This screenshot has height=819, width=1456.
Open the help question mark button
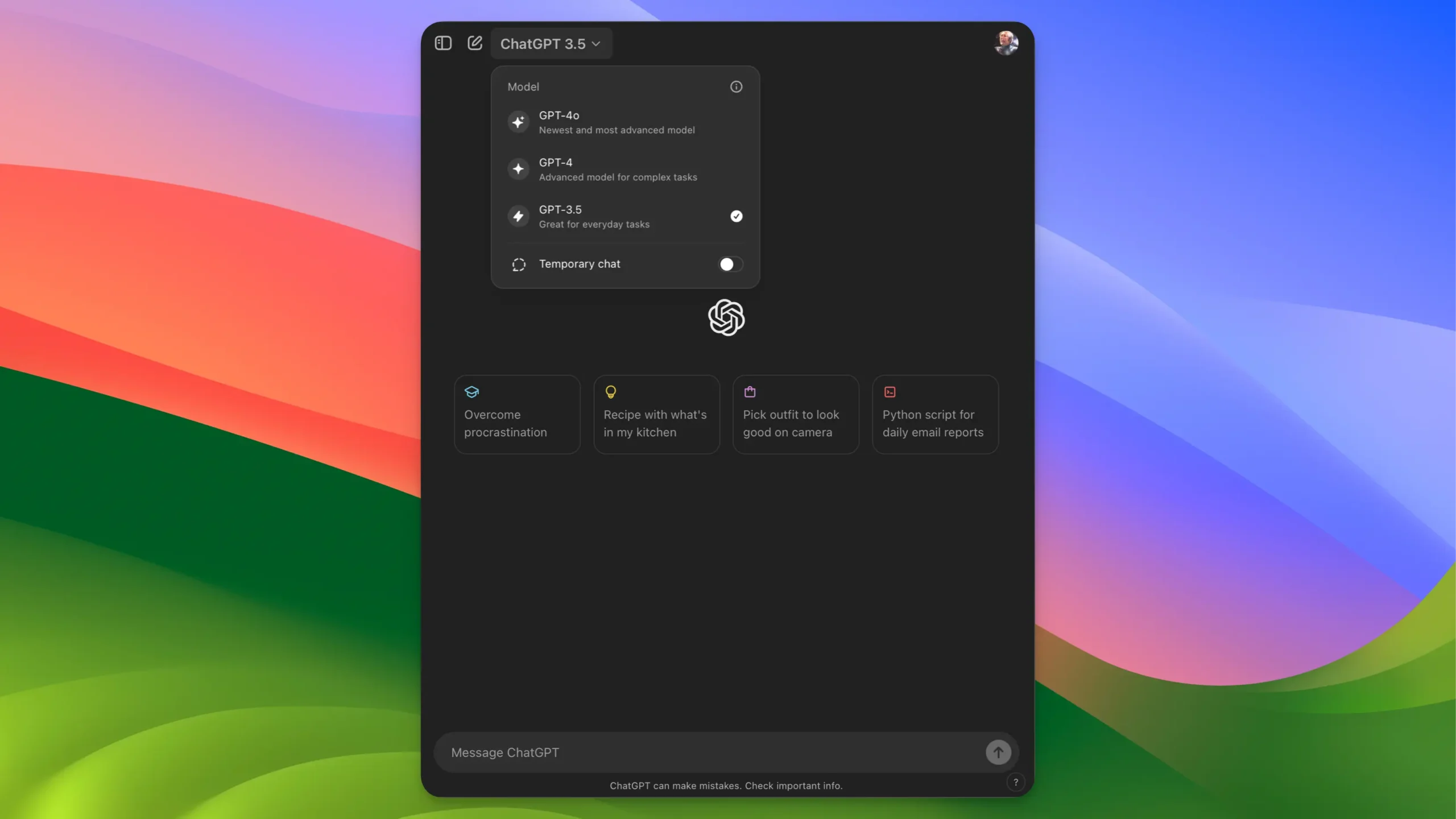(1015, 782)
